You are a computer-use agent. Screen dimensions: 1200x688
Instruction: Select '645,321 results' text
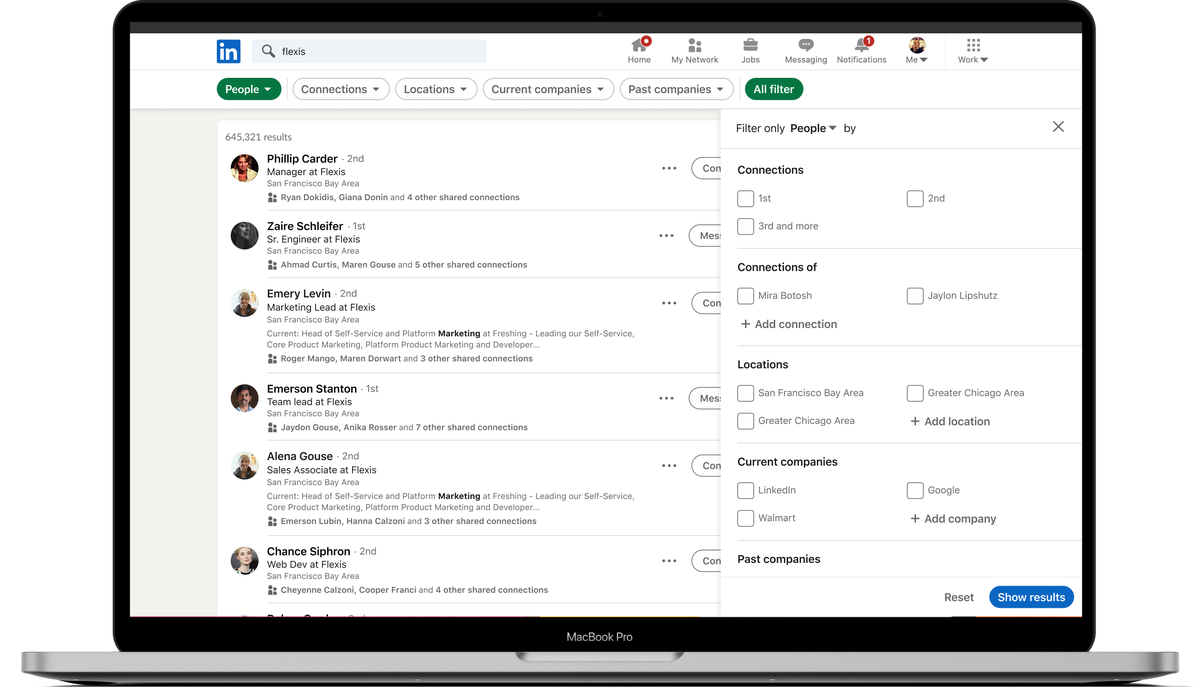pos(258,137)
